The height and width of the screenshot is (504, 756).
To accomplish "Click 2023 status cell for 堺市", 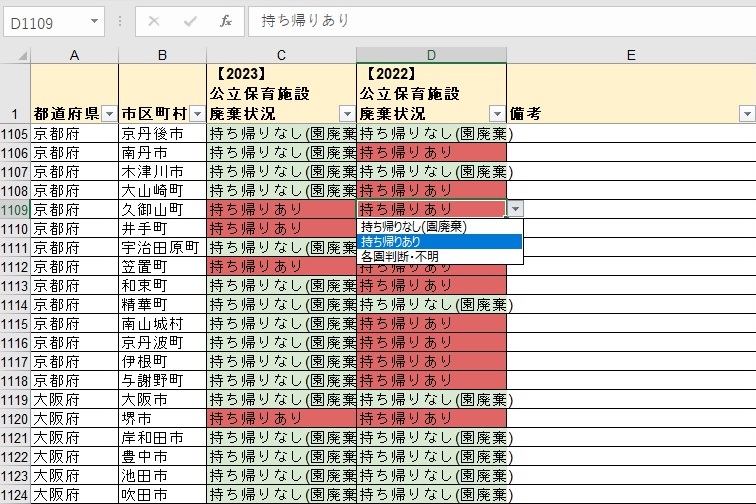I will 282,419.
